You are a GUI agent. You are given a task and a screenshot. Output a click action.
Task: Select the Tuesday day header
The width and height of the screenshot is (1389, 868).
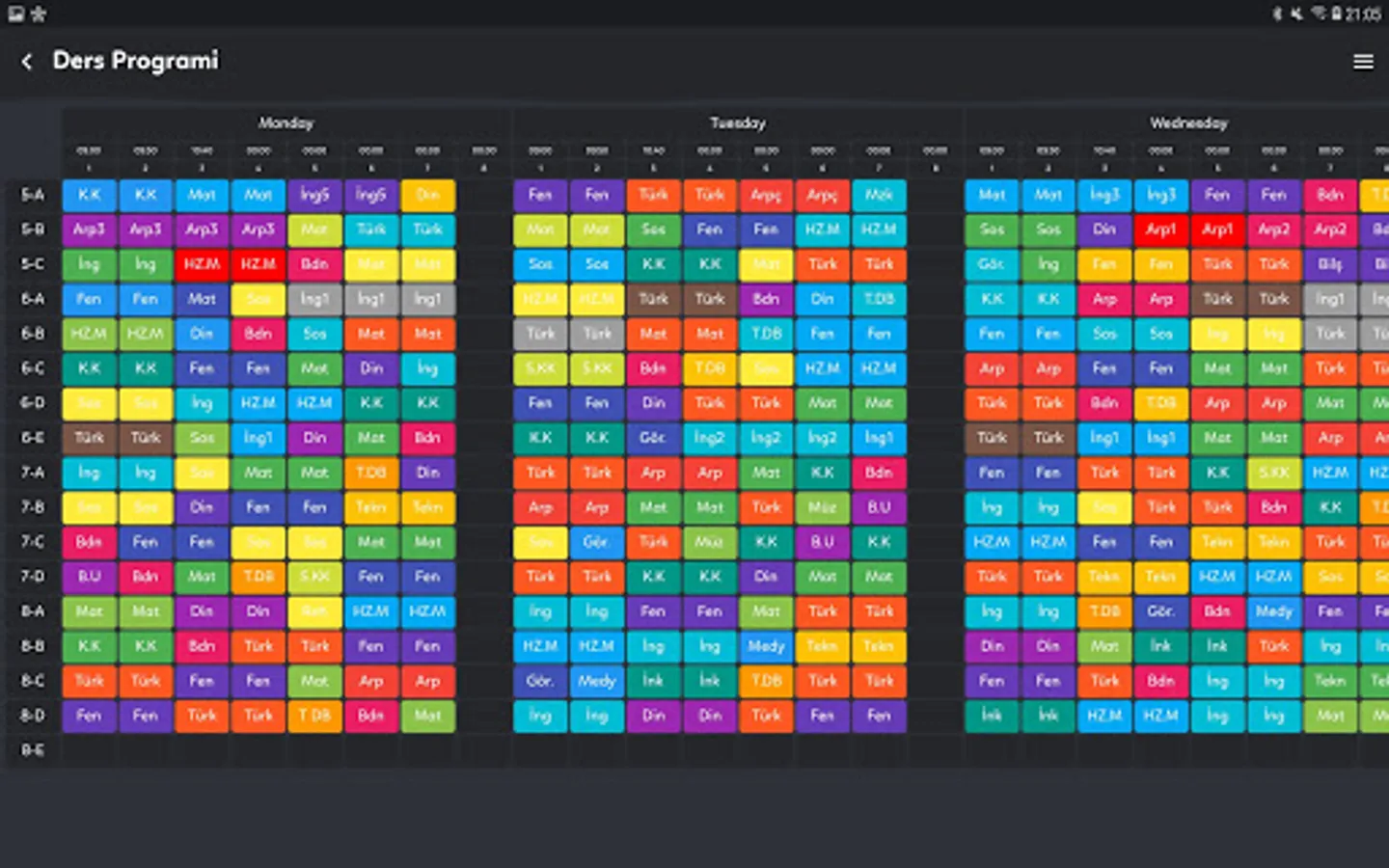(737, 122)
